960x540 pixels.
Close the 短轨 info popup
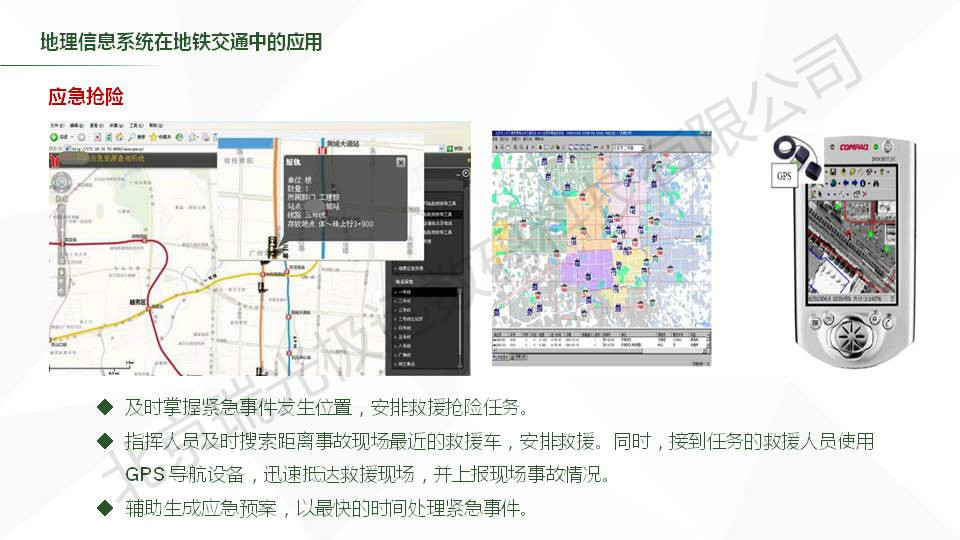pyautogui.click(x=400, y=162)
